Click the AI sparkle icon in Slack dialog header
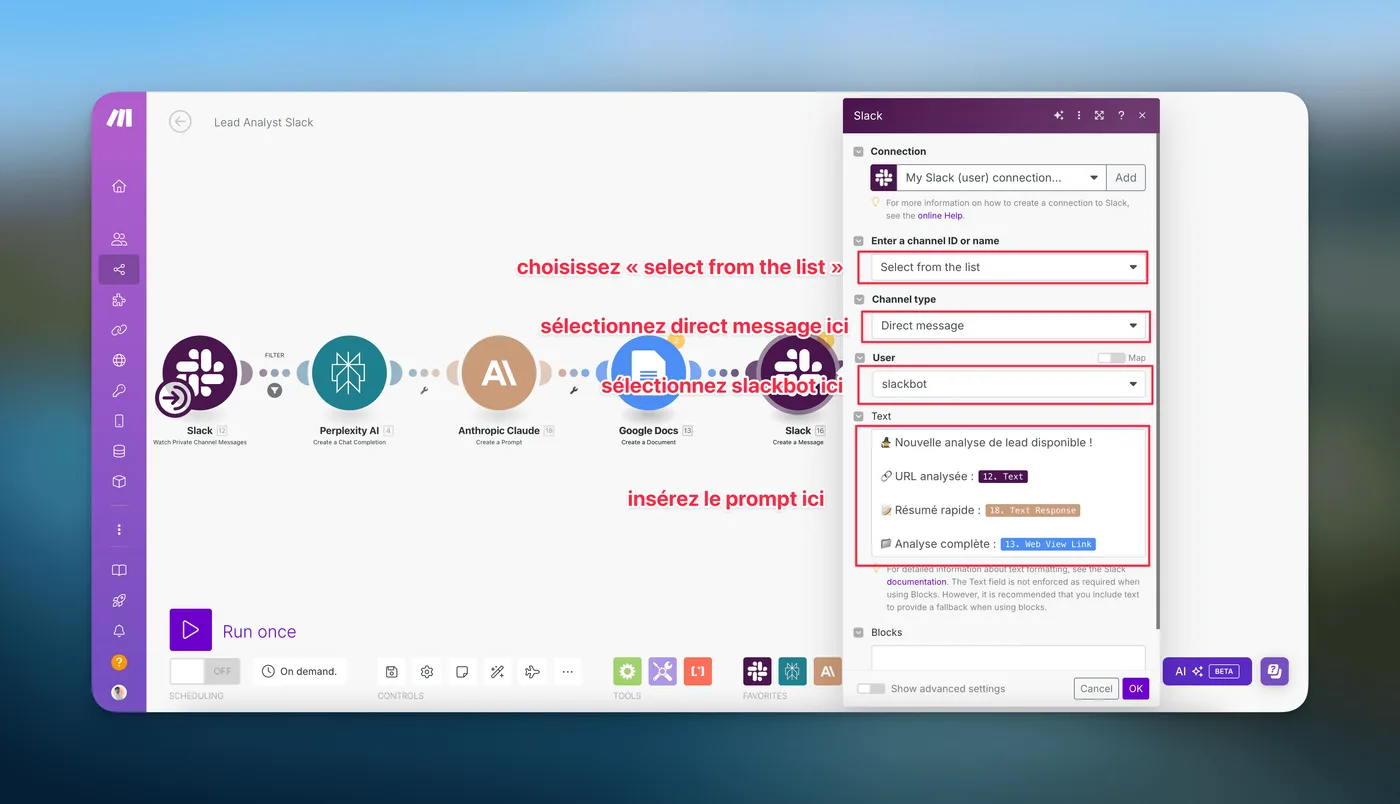This screenshot has height=804, width=1400. (x=1058, y=115)
